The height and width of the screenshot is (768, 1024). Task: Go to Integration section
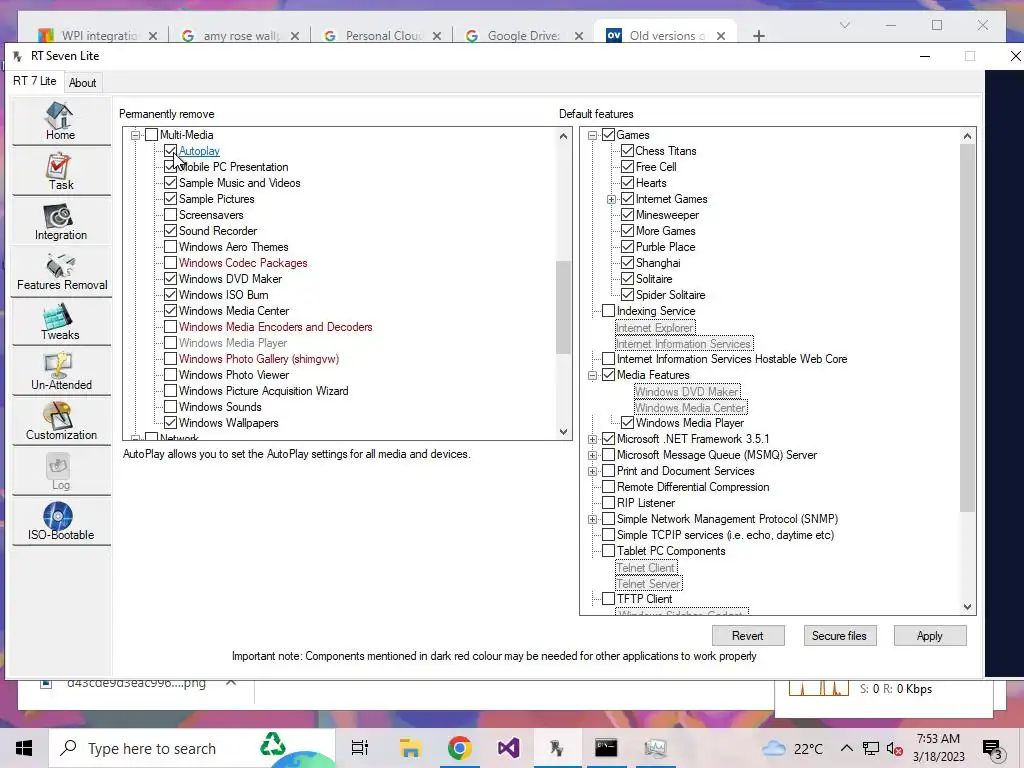pyautogui.click(x=61, y=221)
